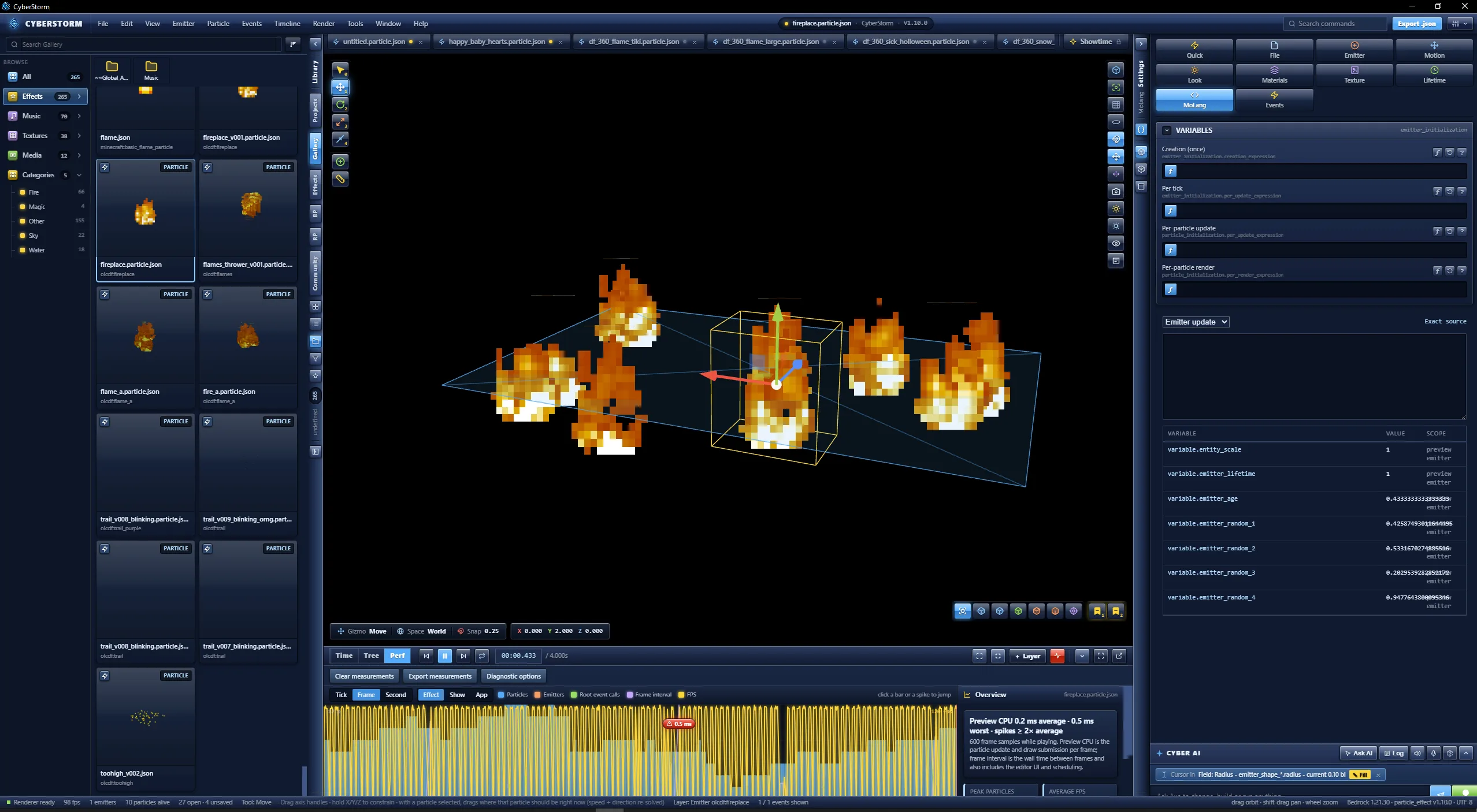
Task: Open the Music folder in gallery
Action: (151, 70)
